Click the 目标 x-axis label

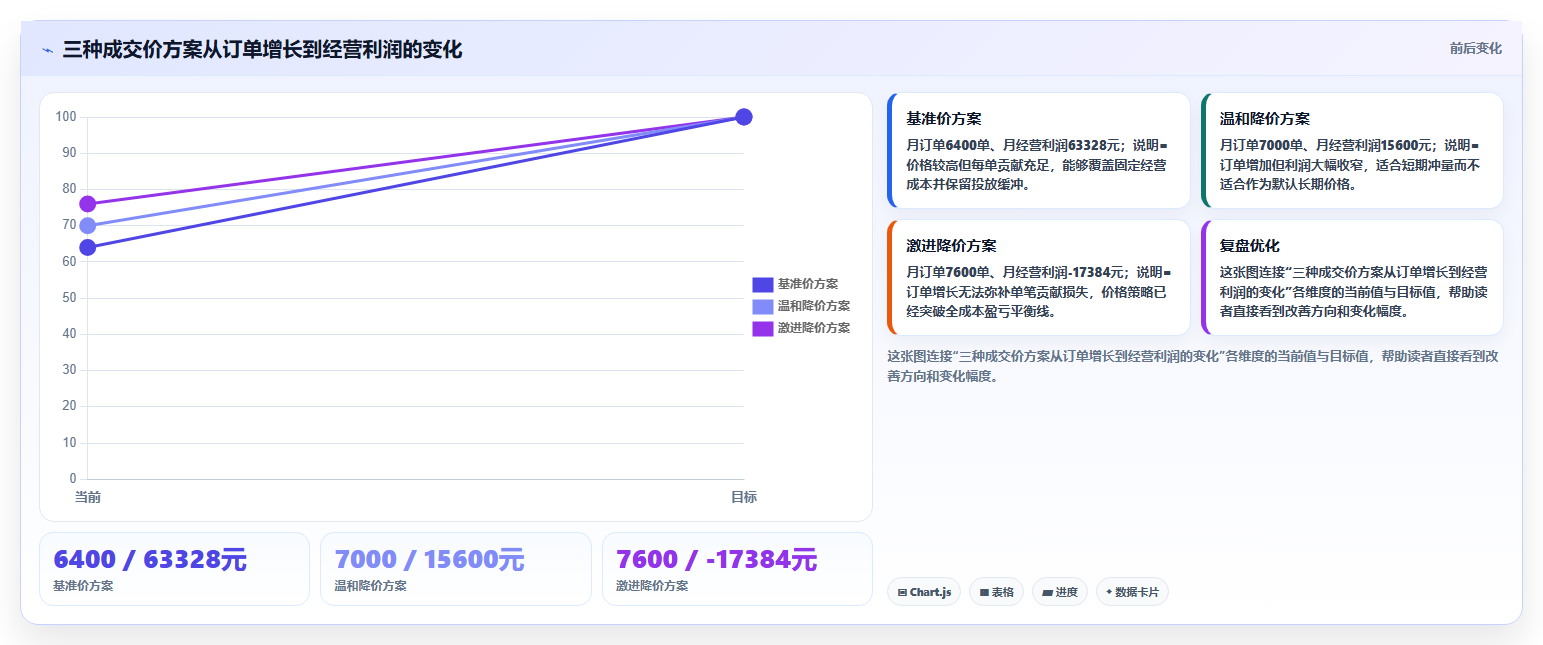coord(743,497)
